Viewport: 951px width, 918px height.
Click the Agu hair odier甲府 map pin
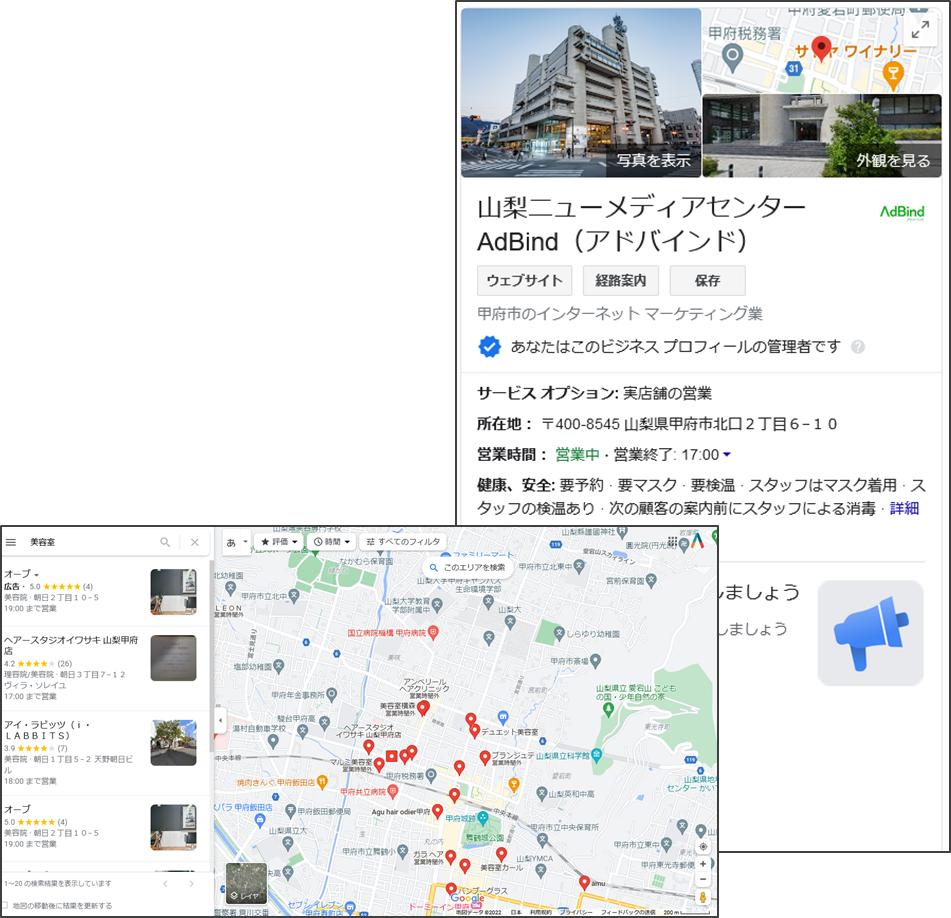[x=437, y=812]
